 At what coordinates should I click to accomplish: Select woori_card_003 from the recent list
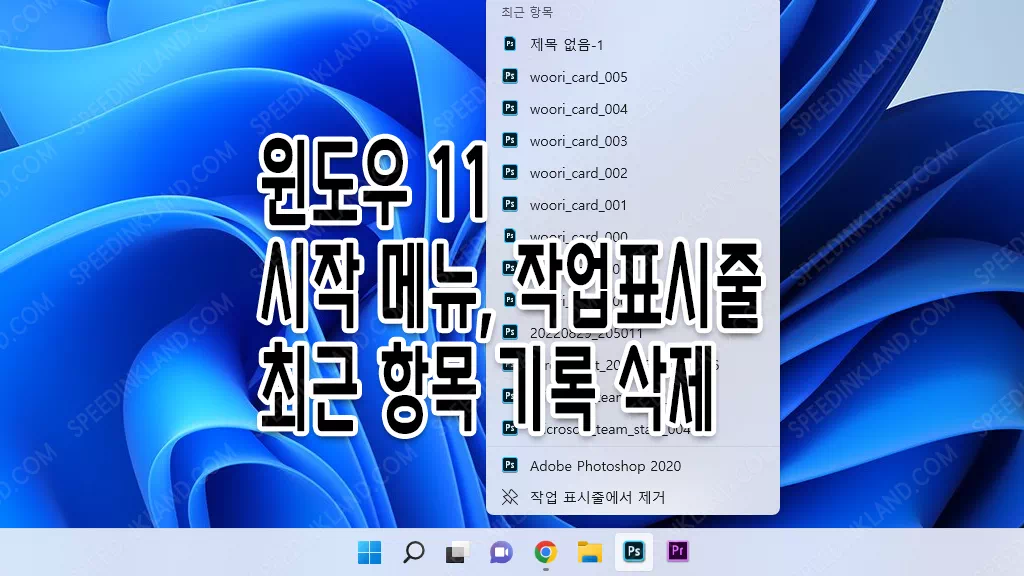578,141
